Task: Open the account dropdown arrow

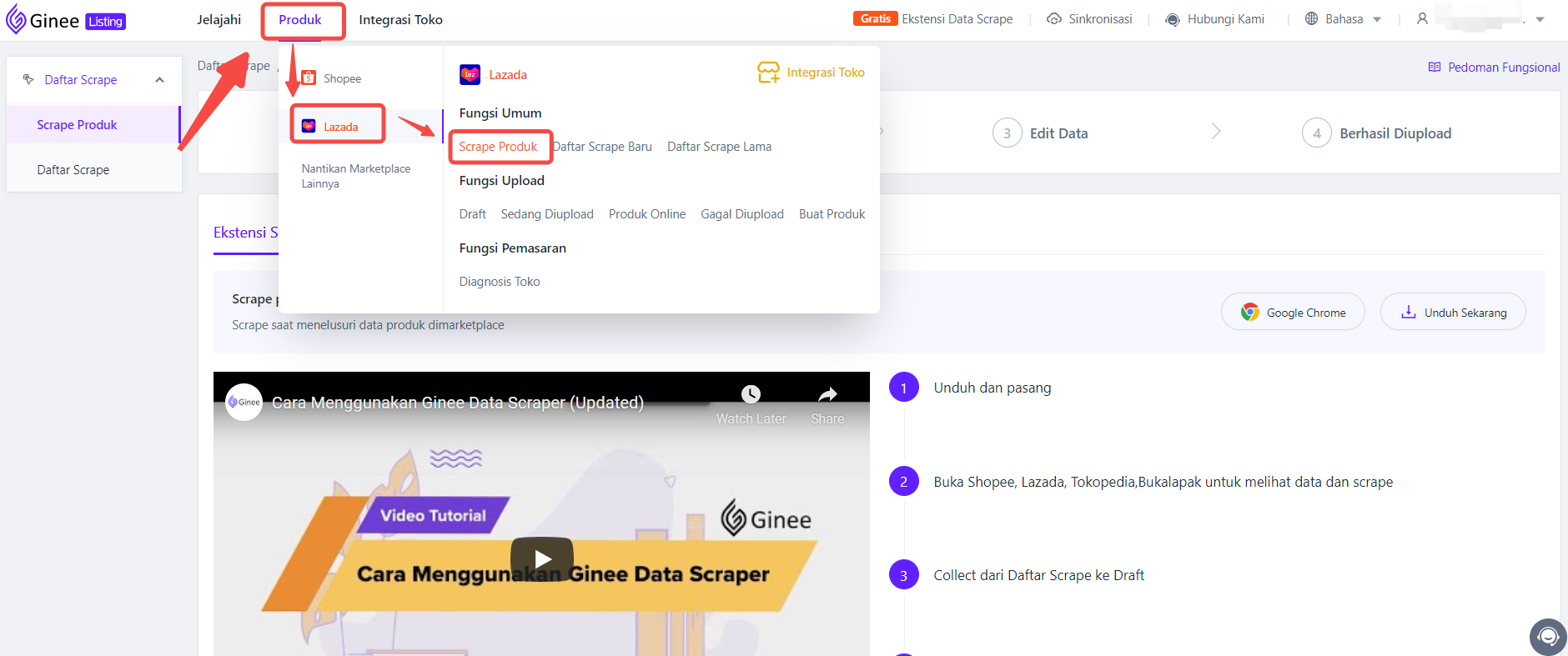Action: [x=1540, y=19]
